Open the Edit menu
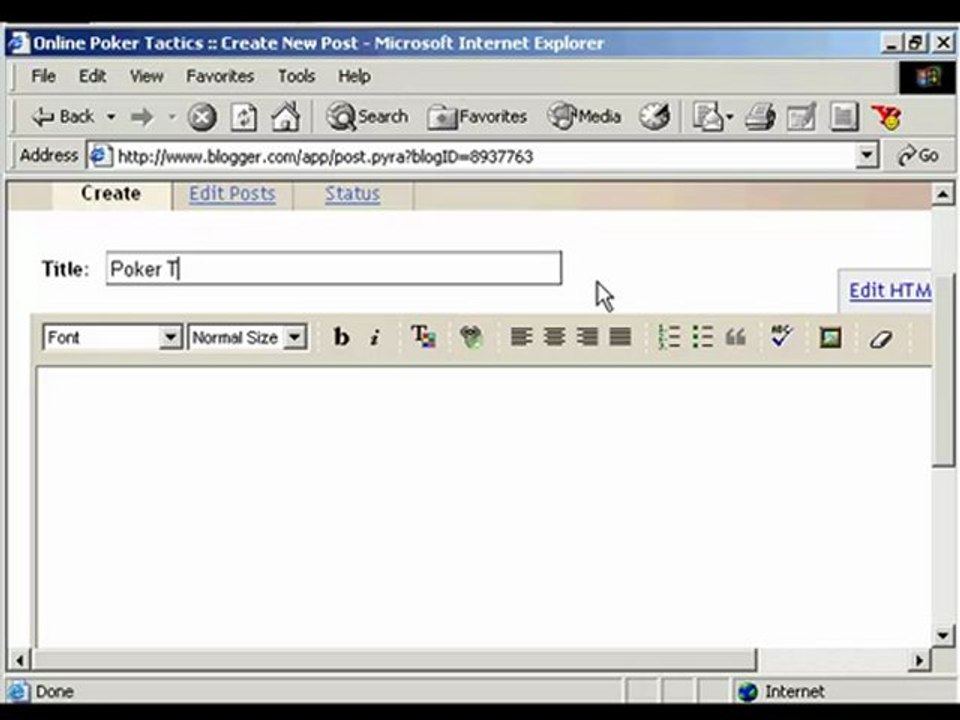The height and width of the screenshot is (720, 960). (92, 76)
